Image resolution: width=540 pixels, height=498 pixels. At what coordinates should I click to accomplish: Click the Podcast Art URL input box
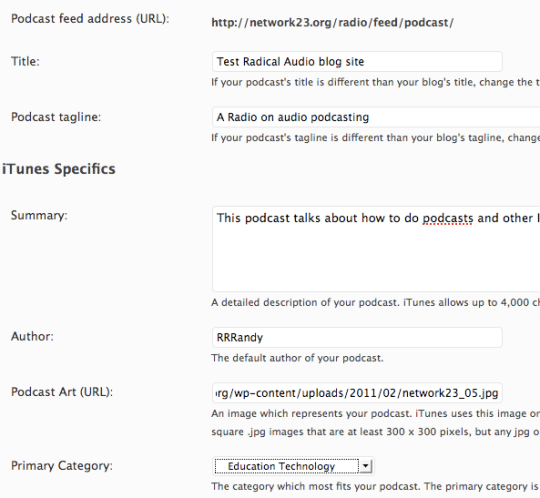click(357, 393)
